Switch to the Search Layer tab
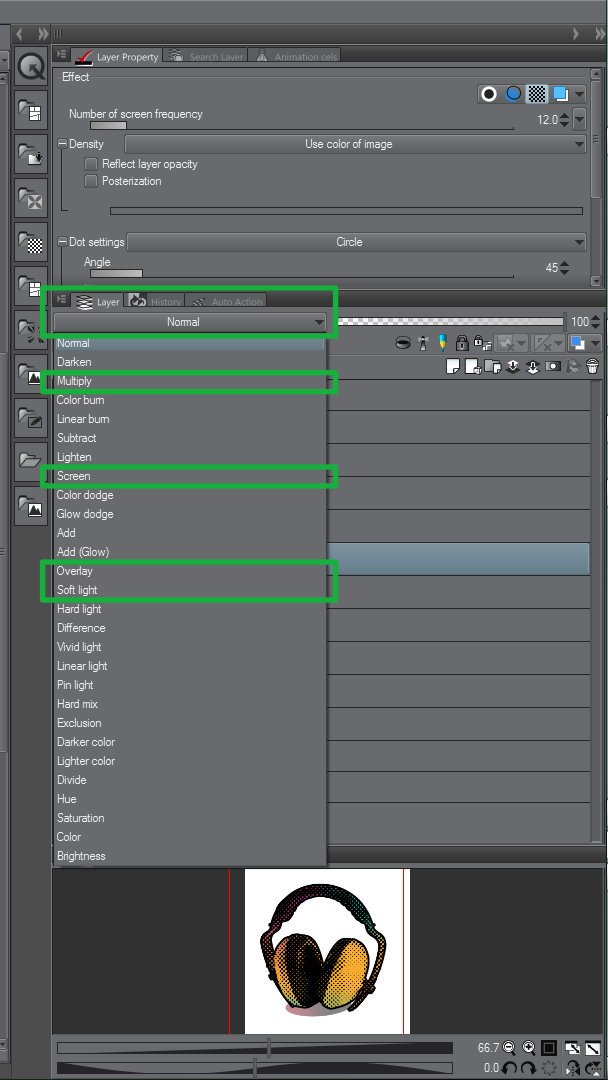608x1080 pixels. (x=206, y=56)
